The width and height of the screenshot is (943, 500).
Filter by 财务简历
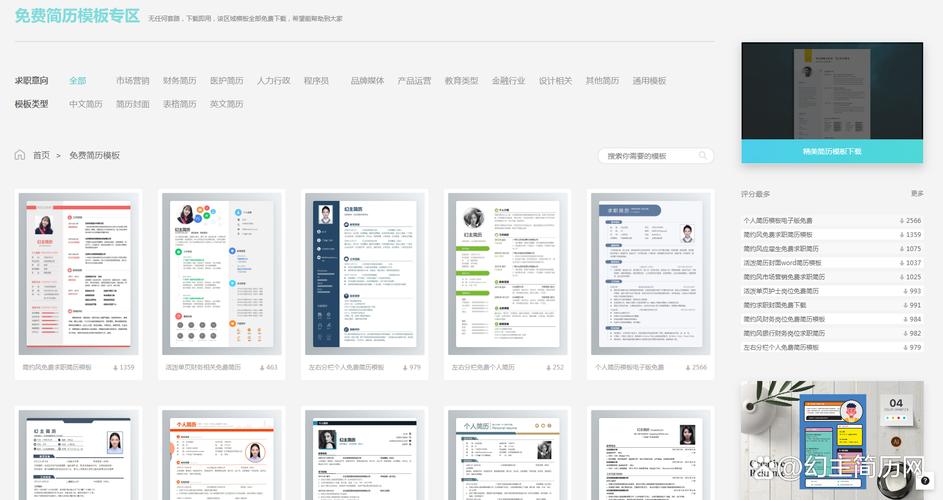(179, 81)
